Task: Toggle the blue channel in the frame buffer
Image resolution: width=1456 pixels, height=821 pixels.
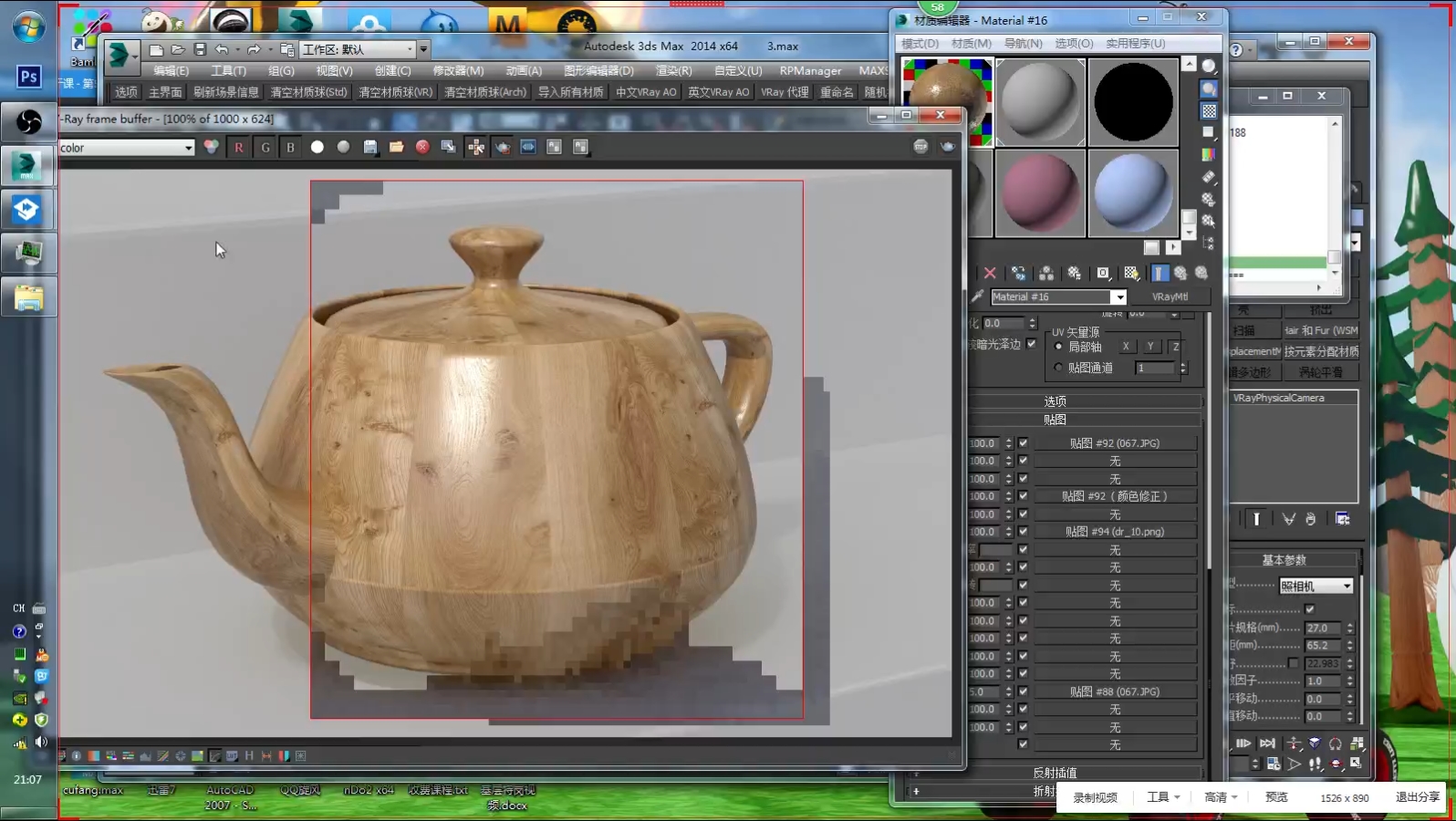Action: point(291,147)
